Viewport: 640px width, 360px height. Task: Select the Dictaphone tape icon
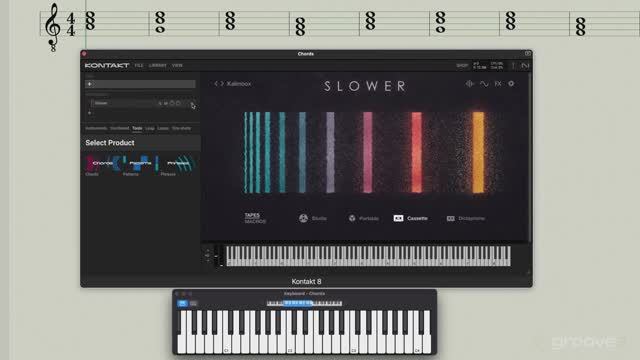pos(451,218)
